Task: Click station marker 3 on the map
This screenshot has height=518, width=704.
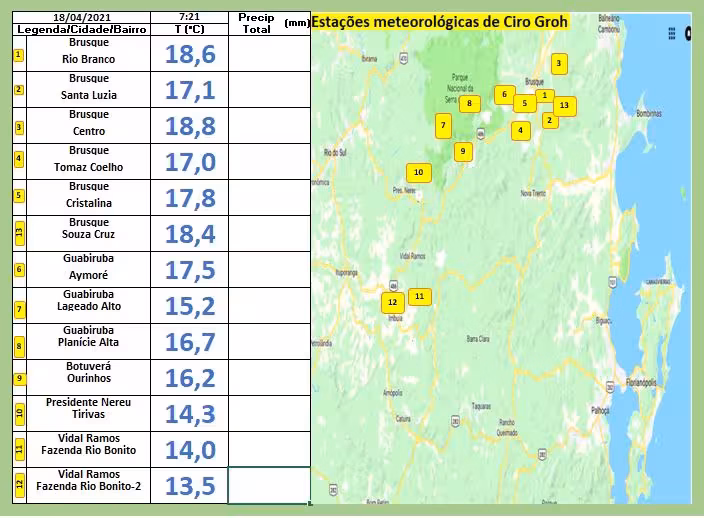Action: [559, 64]
